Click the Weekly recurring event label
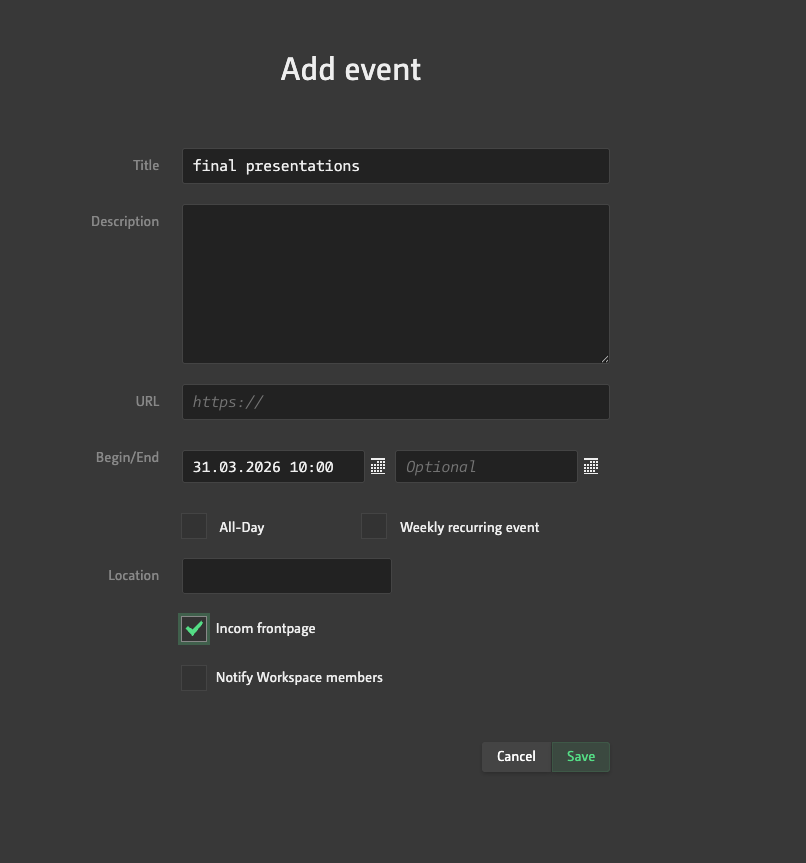The width and height of the screenshot is (806, 863). [x=470, y=527]
